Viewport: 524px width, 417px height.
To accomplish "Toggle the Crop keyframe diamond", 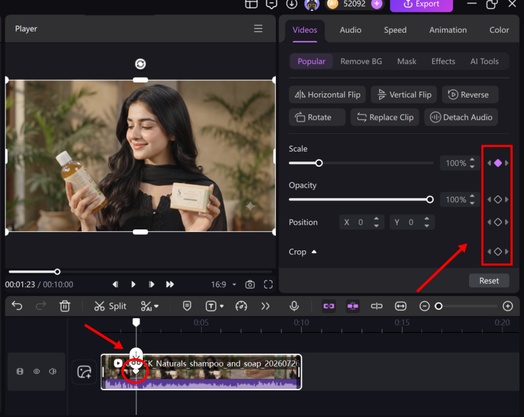I will (x=498, y=251).
